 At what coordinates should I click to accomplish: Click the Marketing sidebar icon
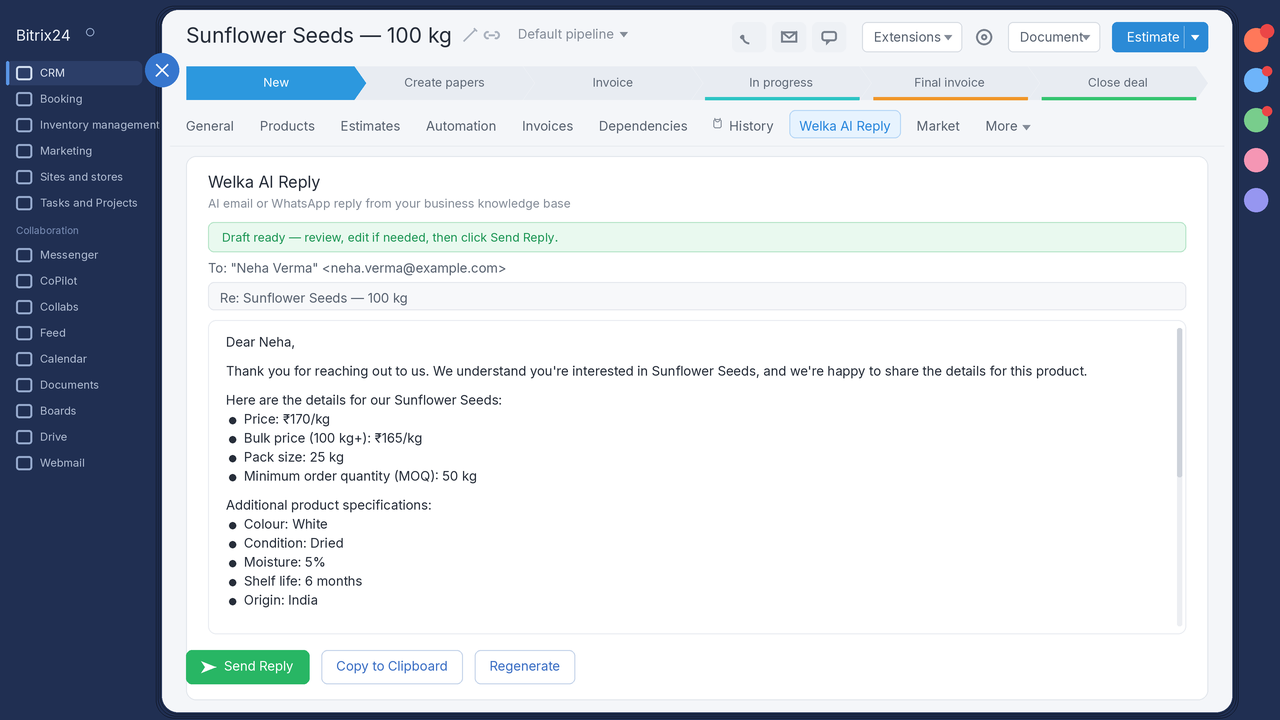coord(24,151)
